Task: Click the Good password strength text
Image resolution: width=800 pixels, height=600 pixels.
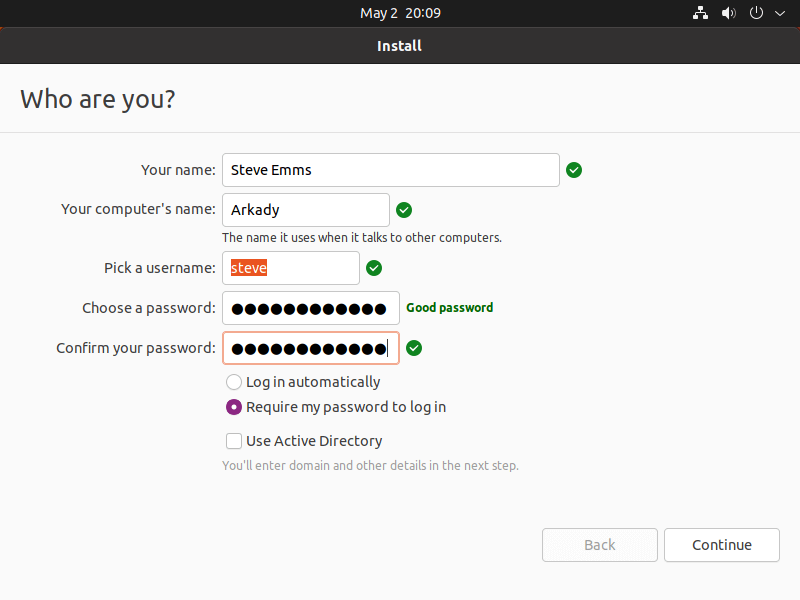Action: (449, 308)
